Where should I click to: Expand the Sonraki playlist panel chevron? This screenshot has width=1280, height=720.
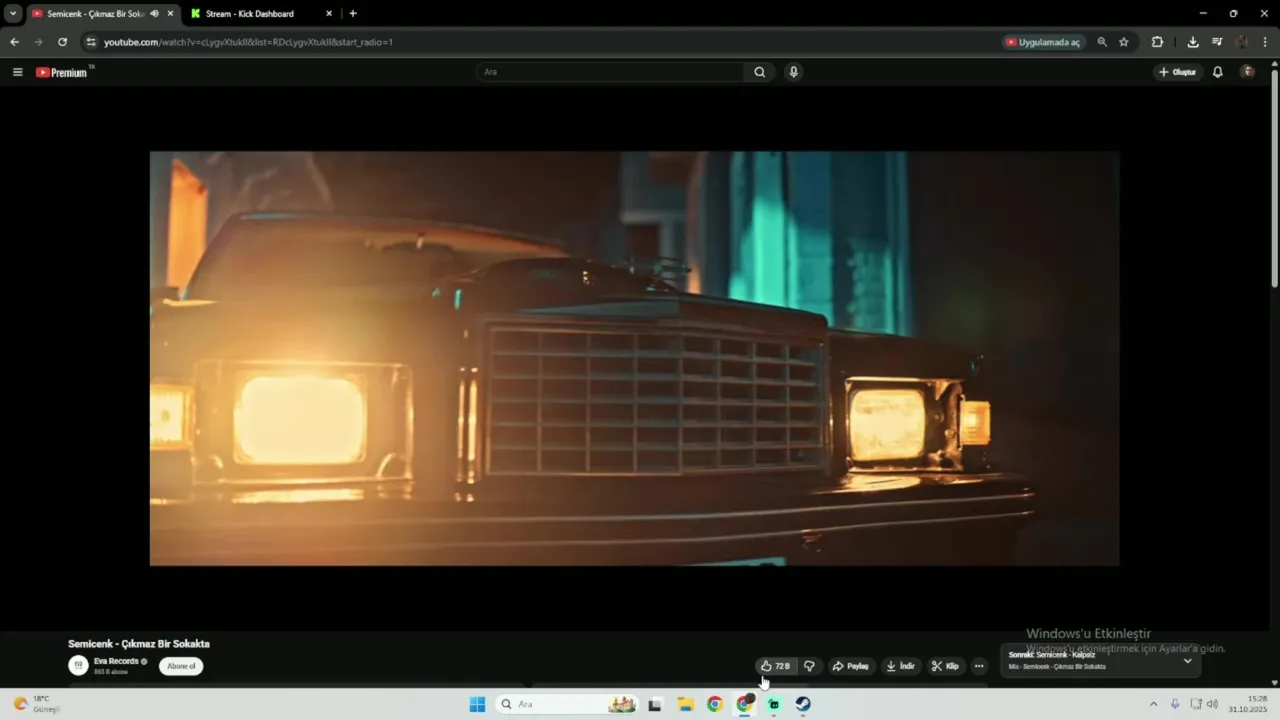click(1188, 661)
